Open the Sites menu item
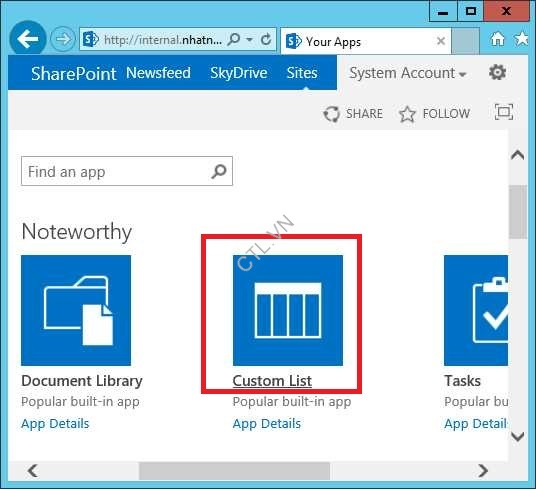This screenshot has height=489, width=536. (302, 73)
